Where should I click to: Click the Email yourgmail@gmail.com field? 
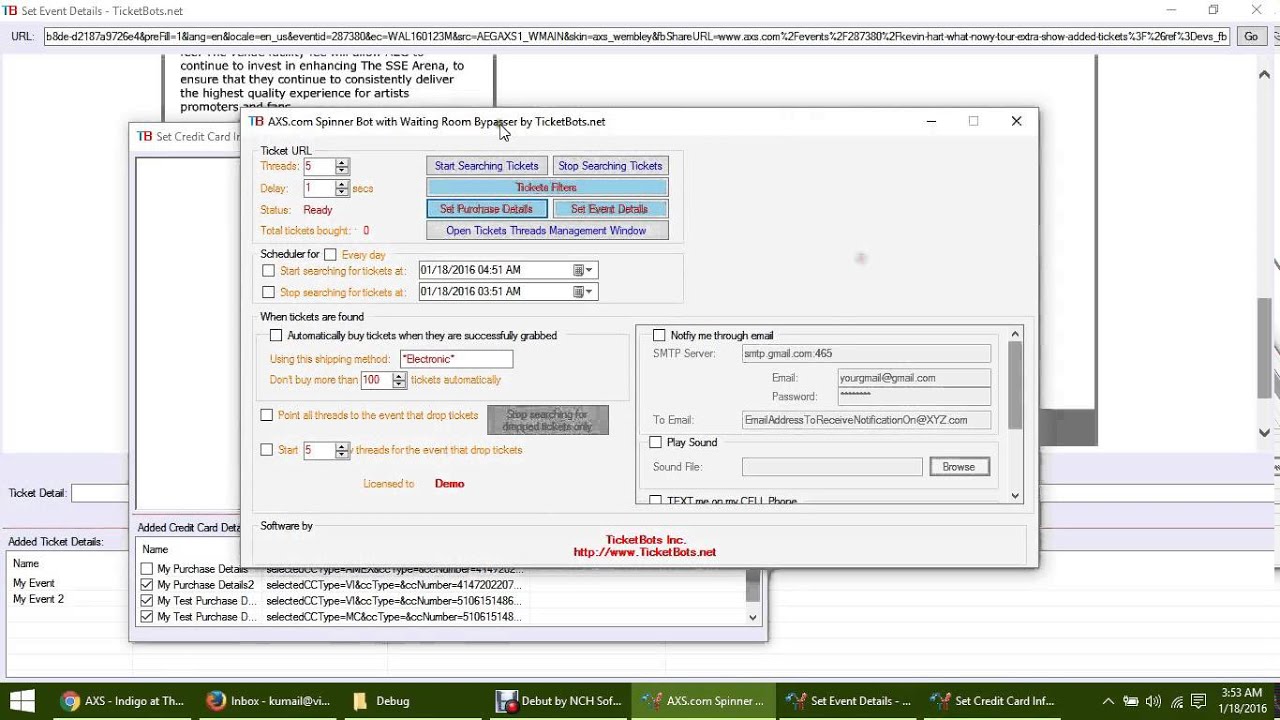[x=914, y=378]
